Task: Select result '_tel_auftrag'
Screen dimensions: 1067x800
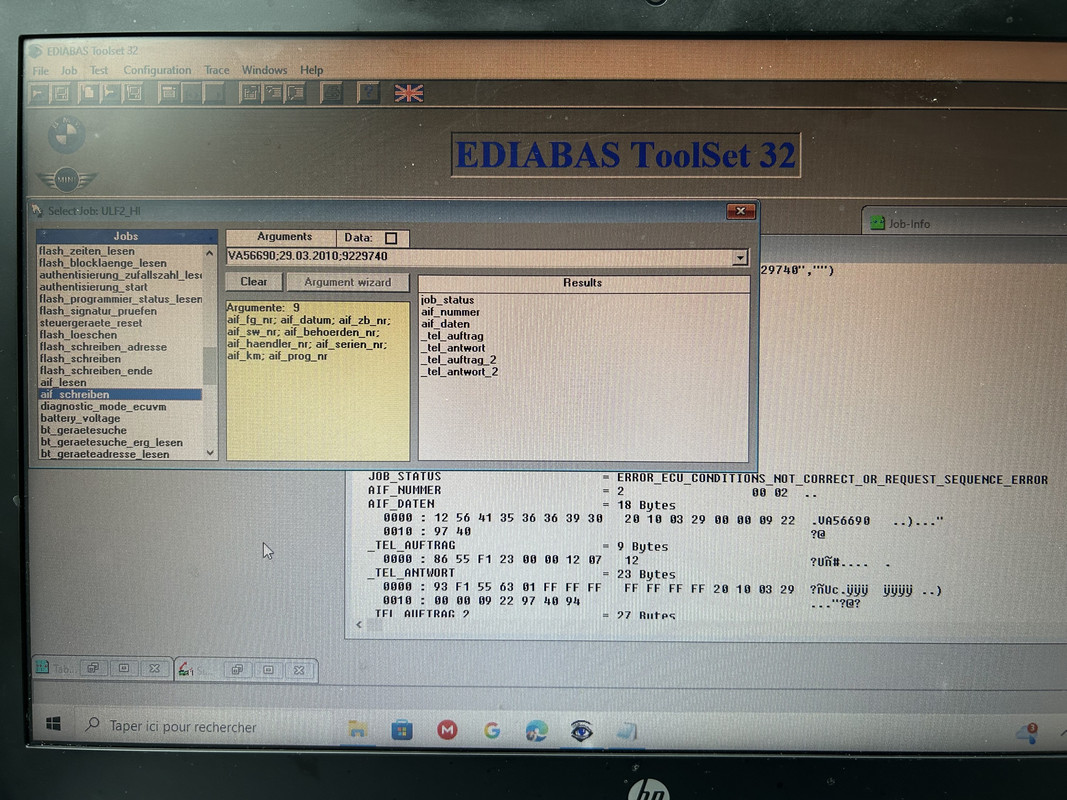Action: pos(453,336)
